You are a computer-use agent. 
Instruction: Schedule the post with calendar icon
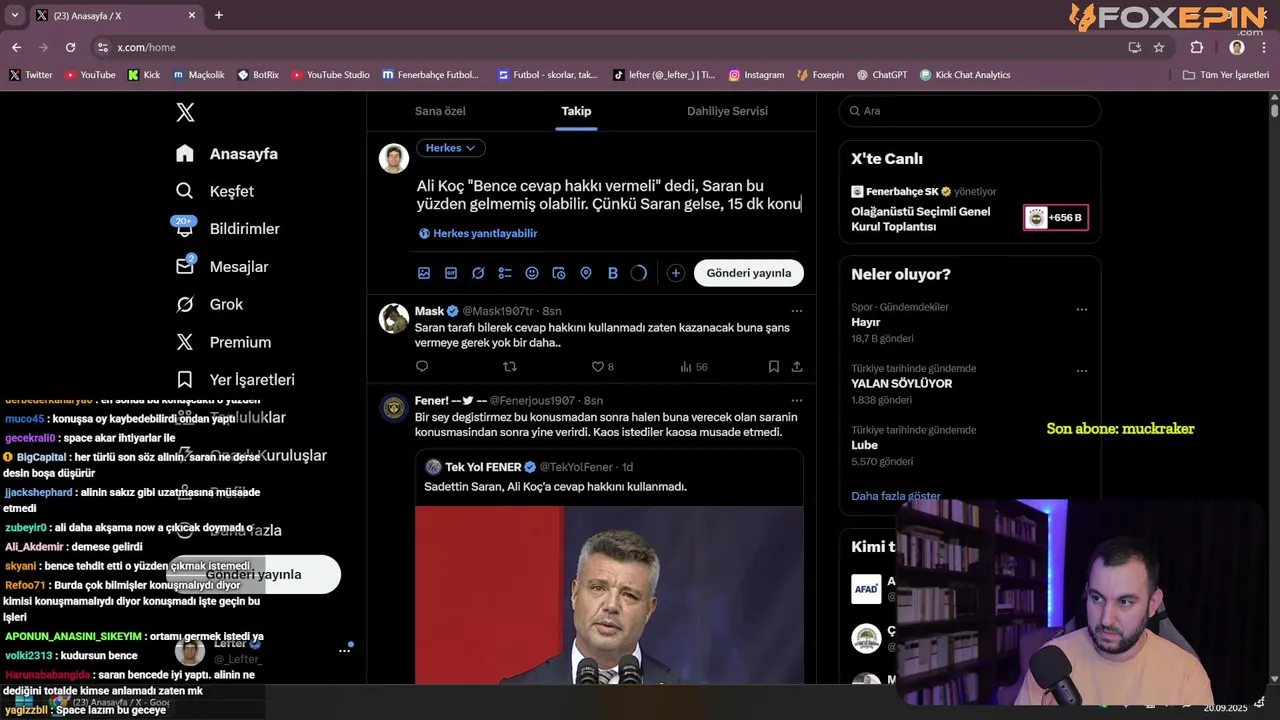point(559,273)
